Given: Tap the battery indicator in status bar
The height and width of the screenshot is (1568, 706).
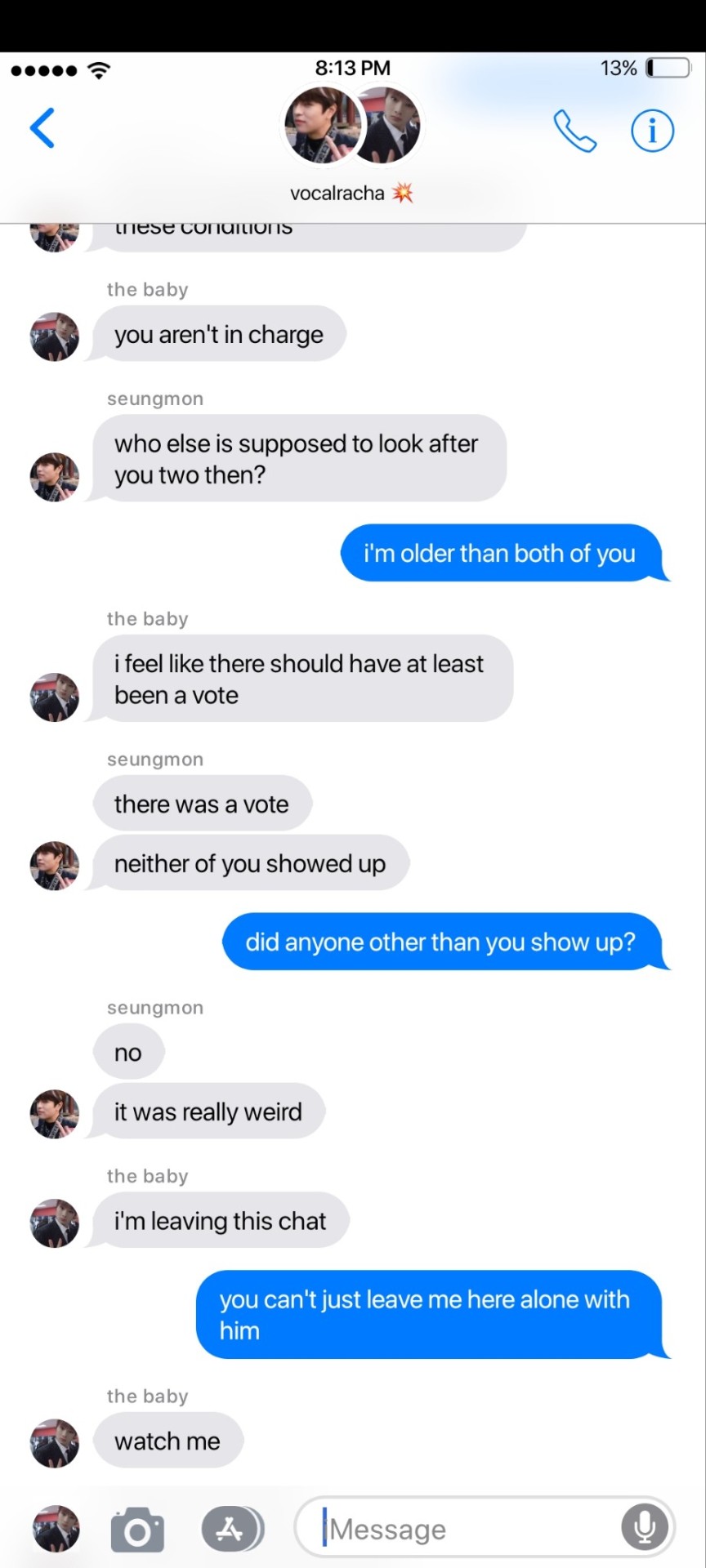Looking at the screenshot, I should (x=668, y=68).
